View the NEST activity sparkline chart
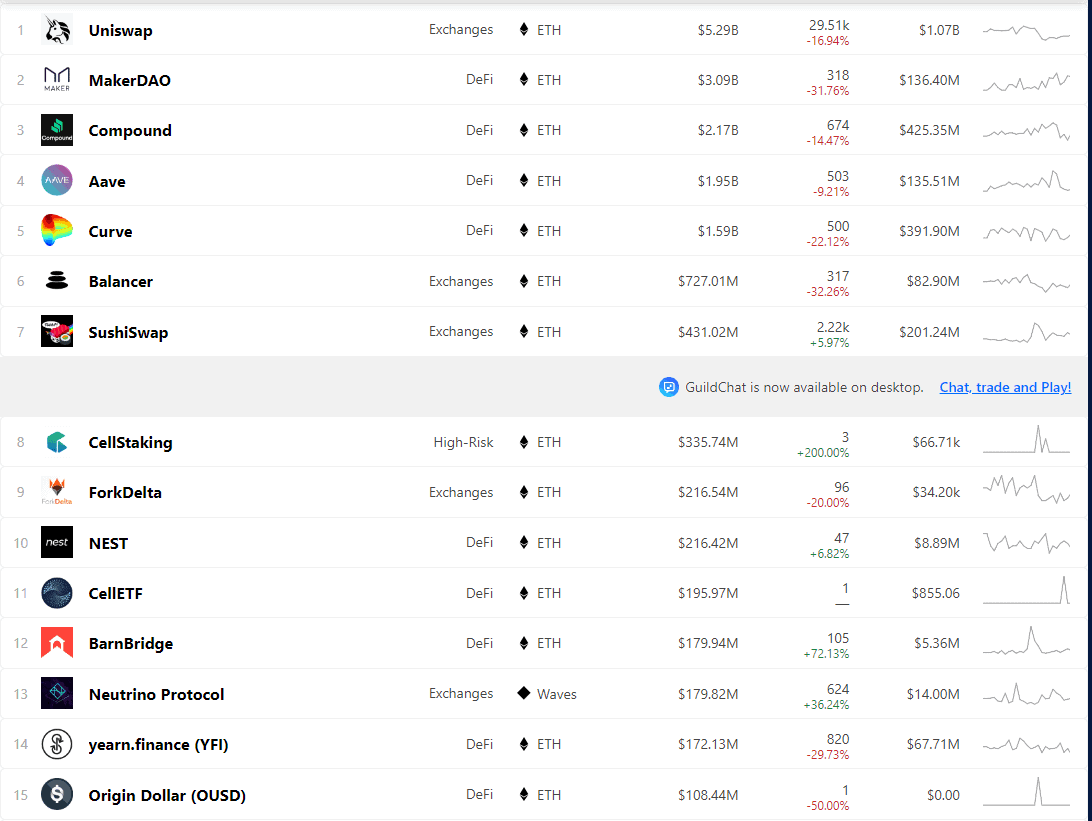1092x821 pixels. [1026, 543]
